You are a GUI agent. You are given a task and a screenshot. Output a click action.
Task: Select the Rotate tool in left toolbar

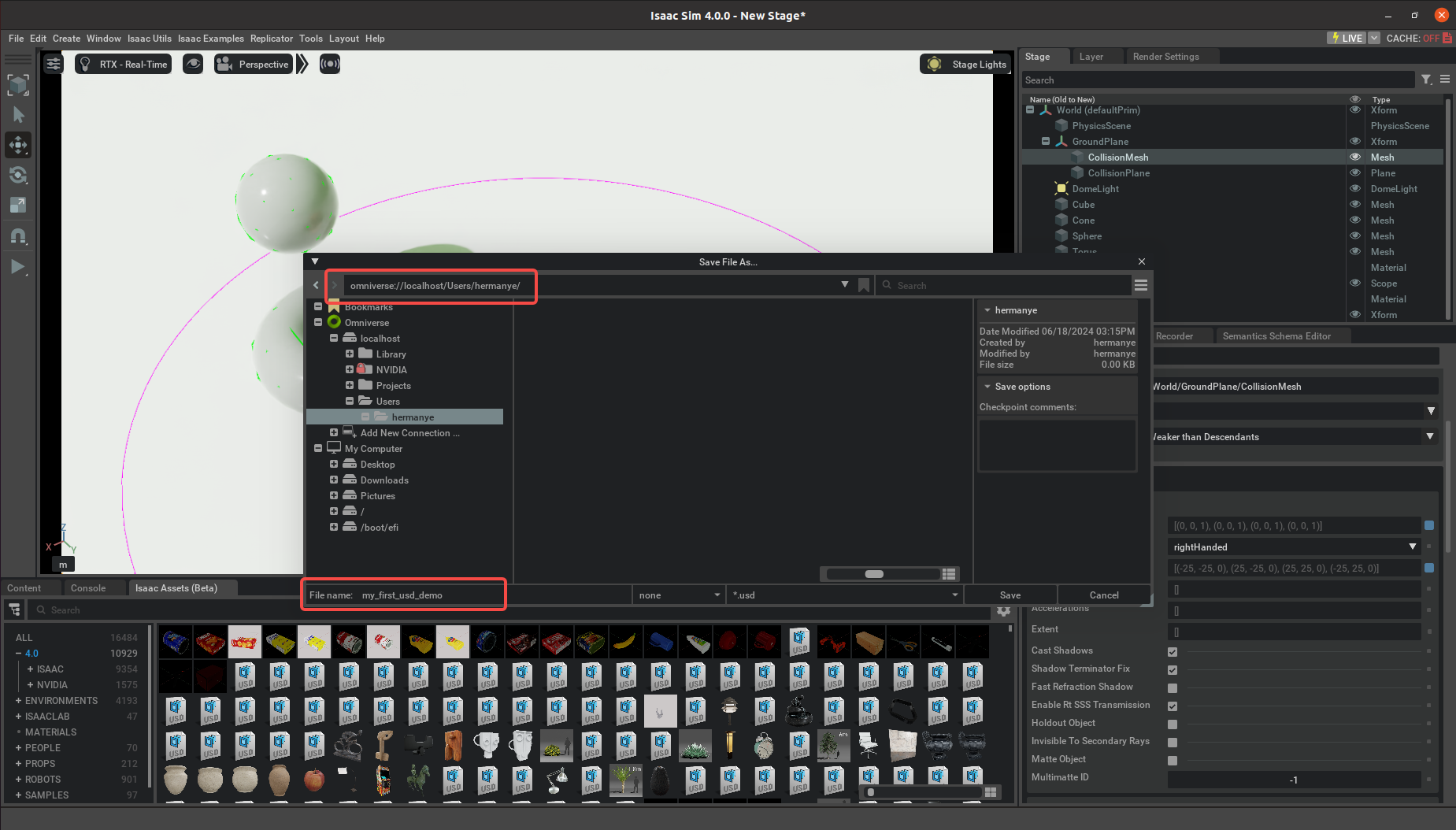(x=18, y=175)
